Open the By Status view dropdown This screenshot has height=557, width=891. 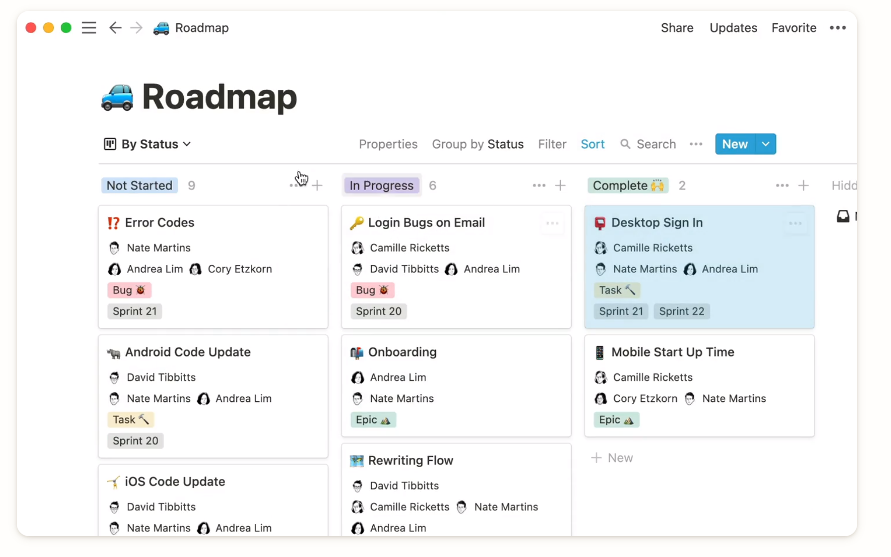pyautogui.click(x=148, y=144)
